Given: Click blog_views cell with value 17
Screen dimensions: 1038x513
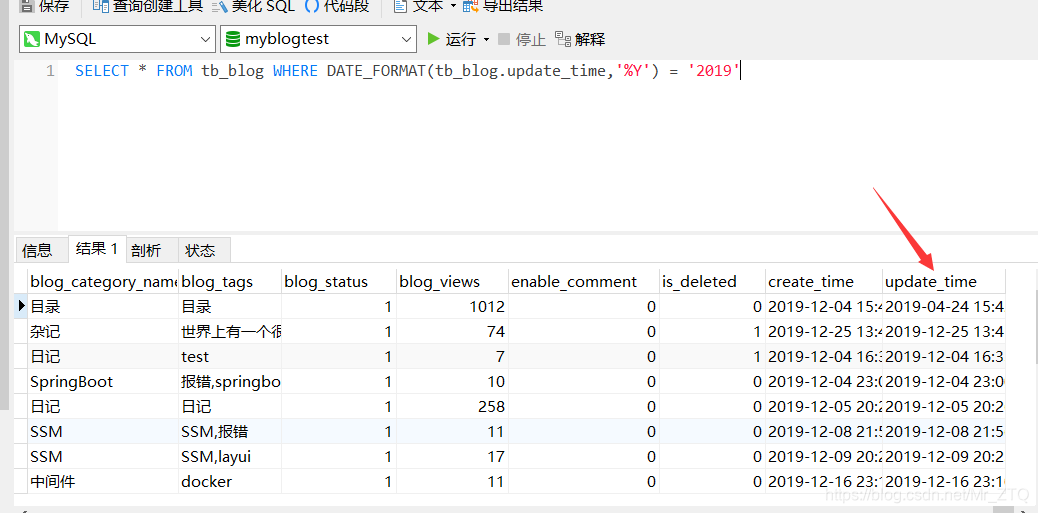Looking at the screenshot, I should tap(451, 457).
